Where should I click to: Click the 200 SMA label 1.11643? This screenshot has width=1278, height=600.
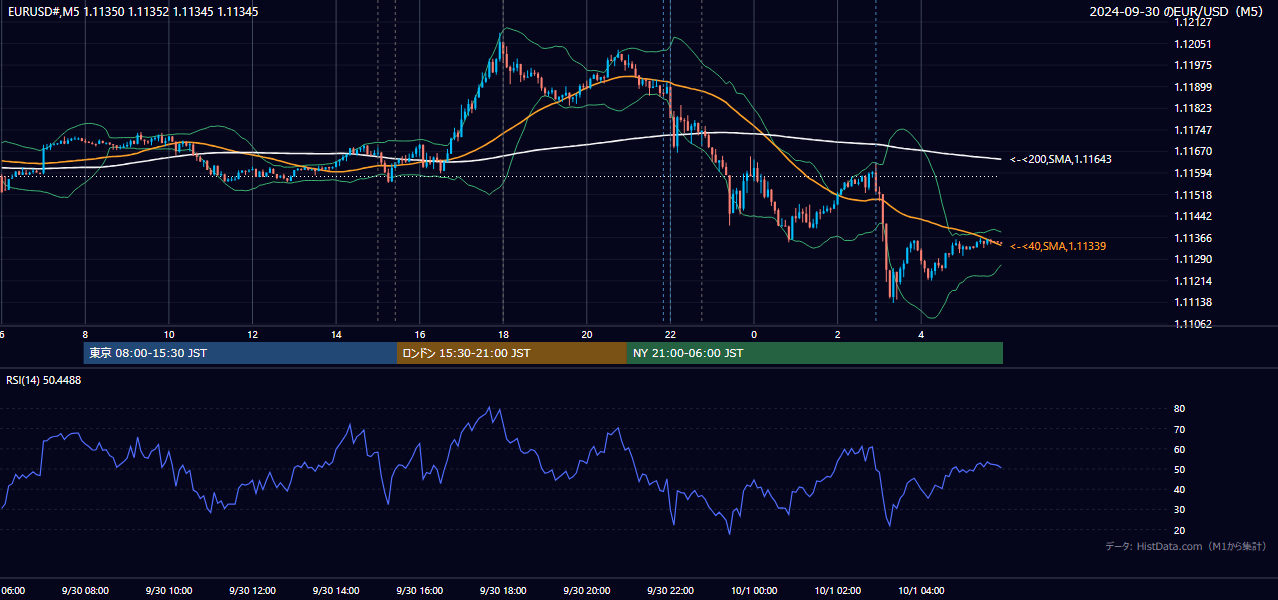tap(1060, 159)
